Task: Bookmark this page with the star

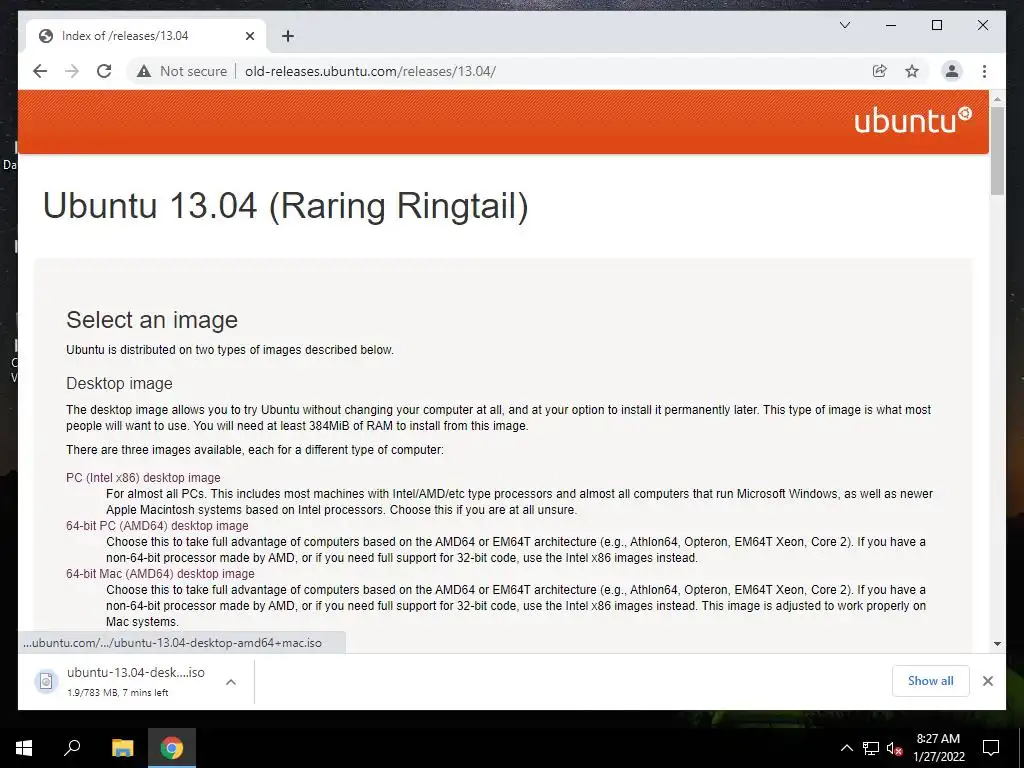Action: click(x=912, y=71)
